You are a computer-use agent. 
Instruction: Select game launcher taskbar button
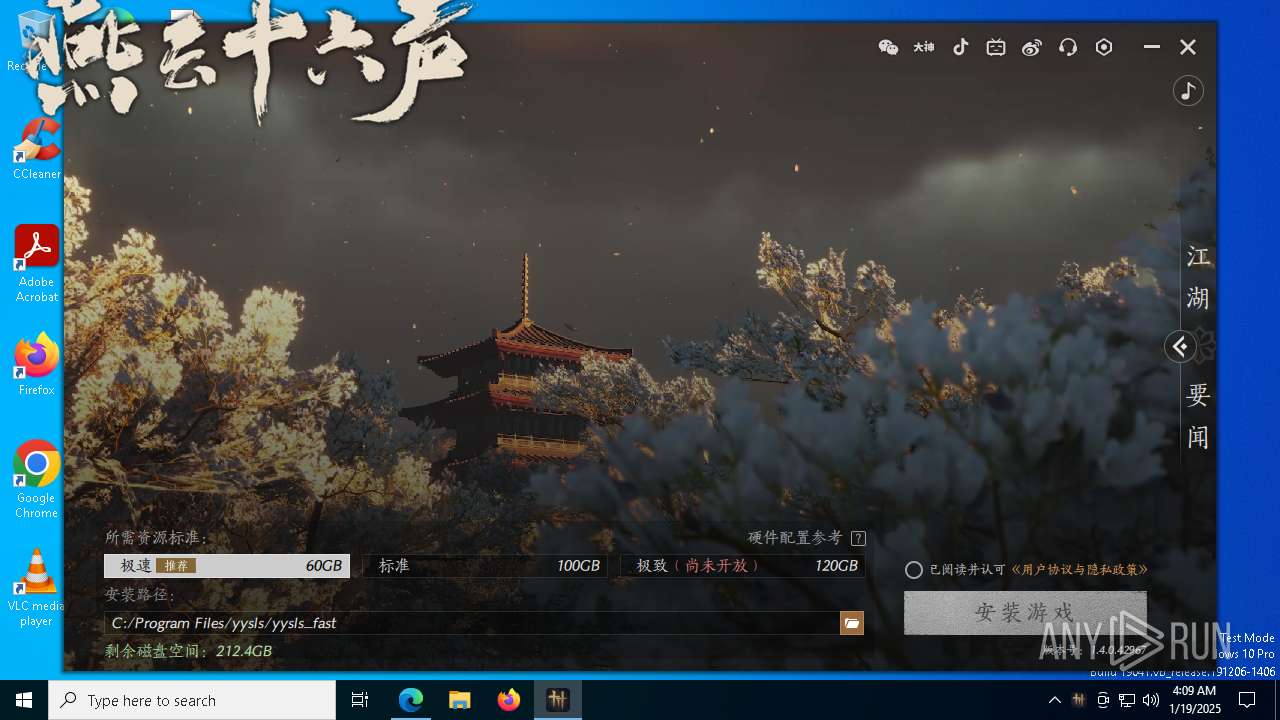558,700
